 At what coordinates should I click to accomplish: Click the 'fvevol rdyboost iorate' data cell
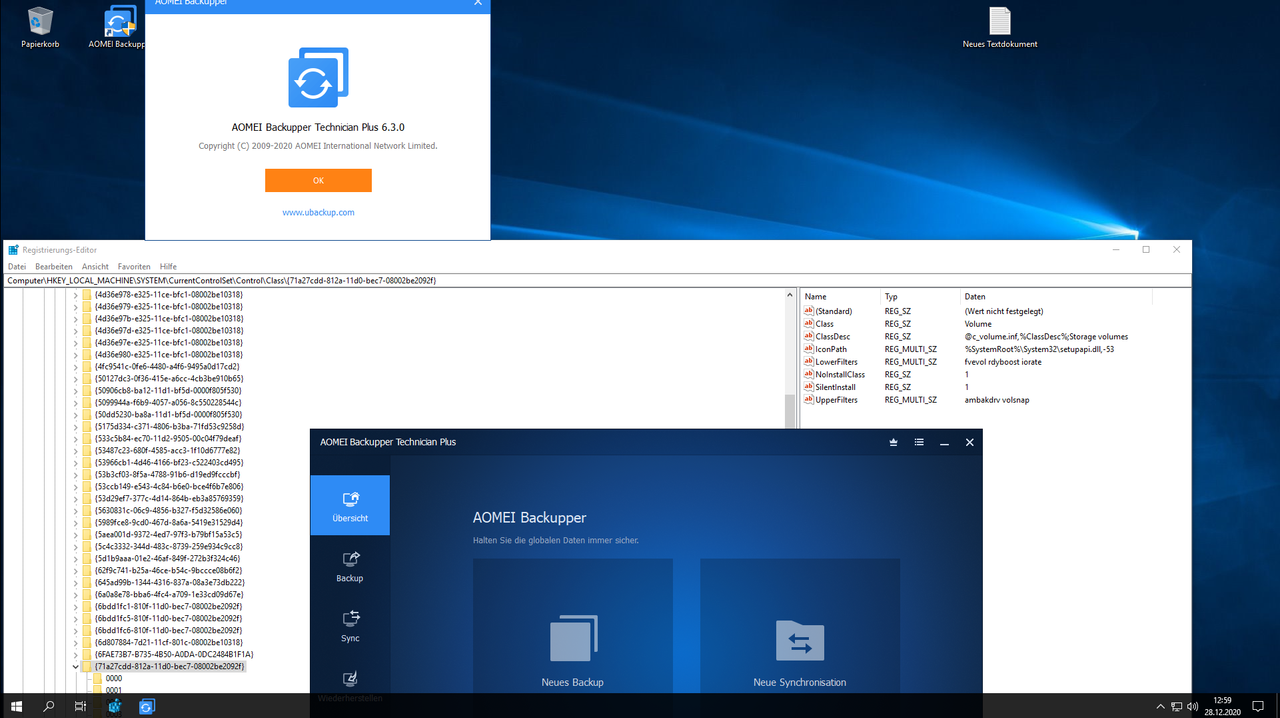click(x=1003, y=362)
